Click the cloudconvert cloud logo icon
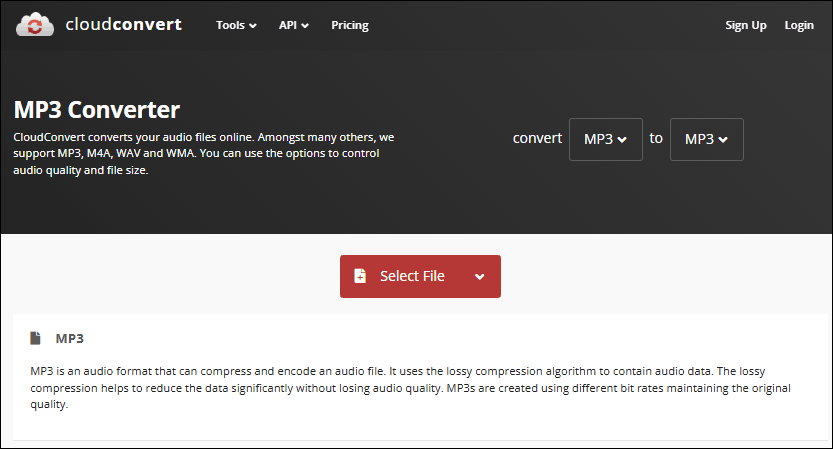Screen dimensions: 833x449 tap(35, 25)
